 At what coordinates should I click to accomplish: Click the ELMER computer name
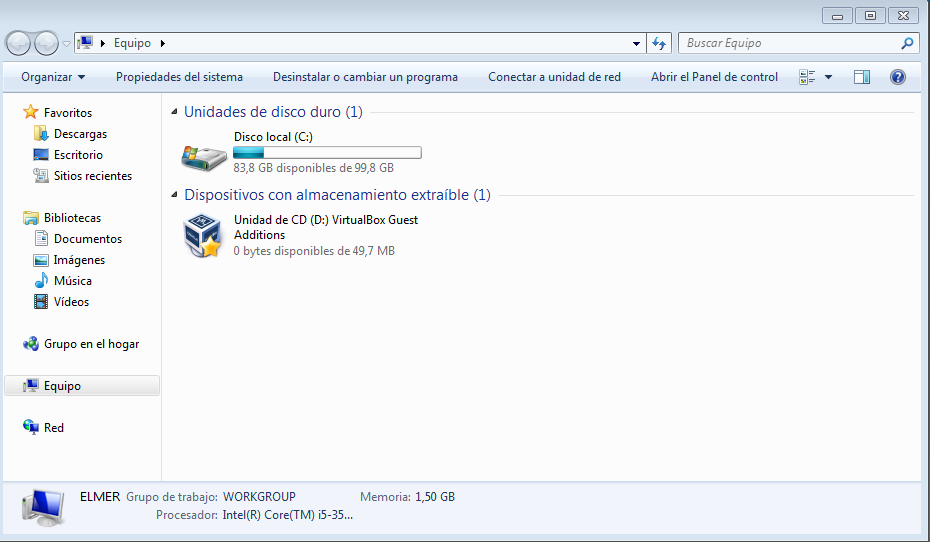(100, 497)
